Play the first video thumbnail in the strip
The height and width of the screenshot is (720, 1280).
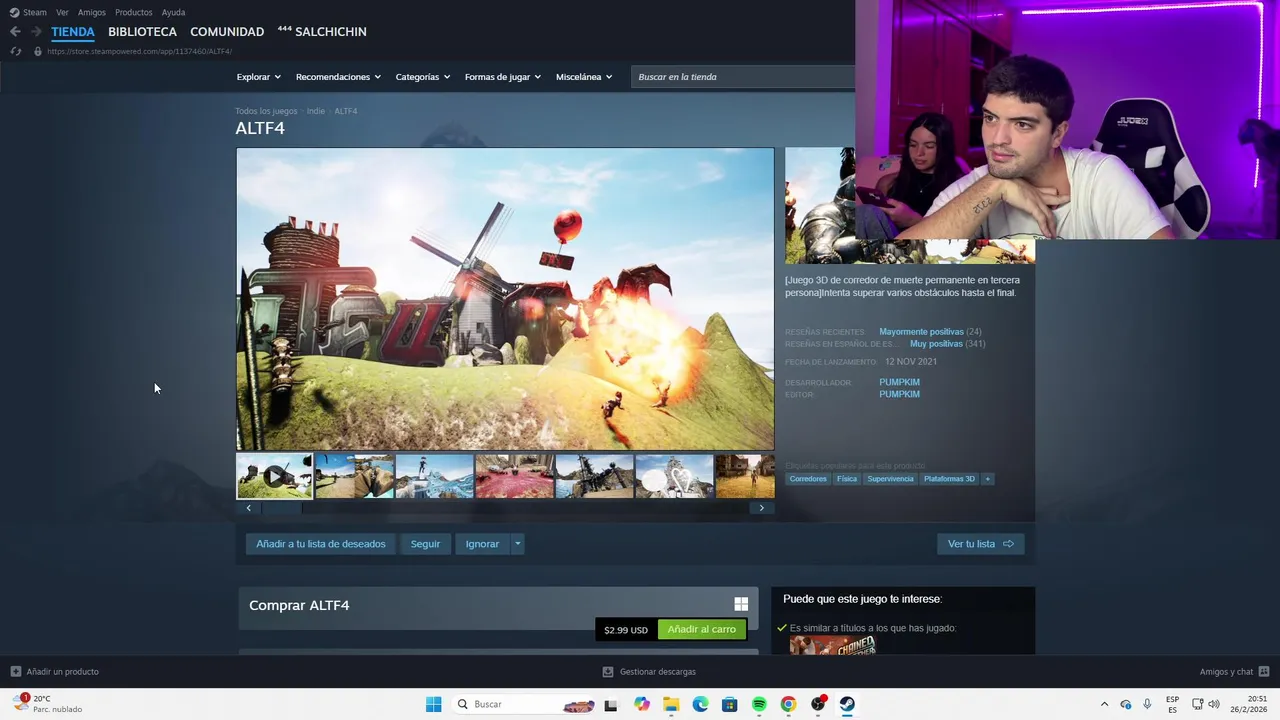[274, 477]
